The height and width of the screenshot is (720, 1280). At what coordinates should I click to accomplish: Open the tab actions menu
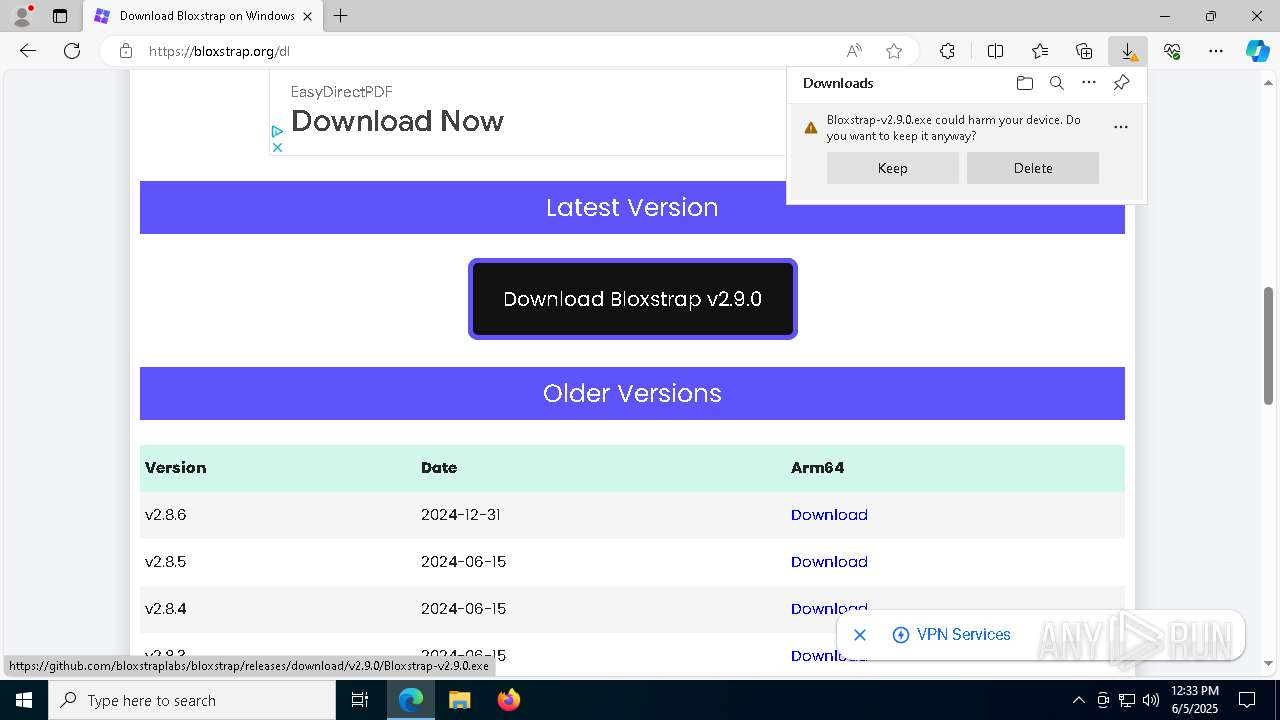(60, 16)
